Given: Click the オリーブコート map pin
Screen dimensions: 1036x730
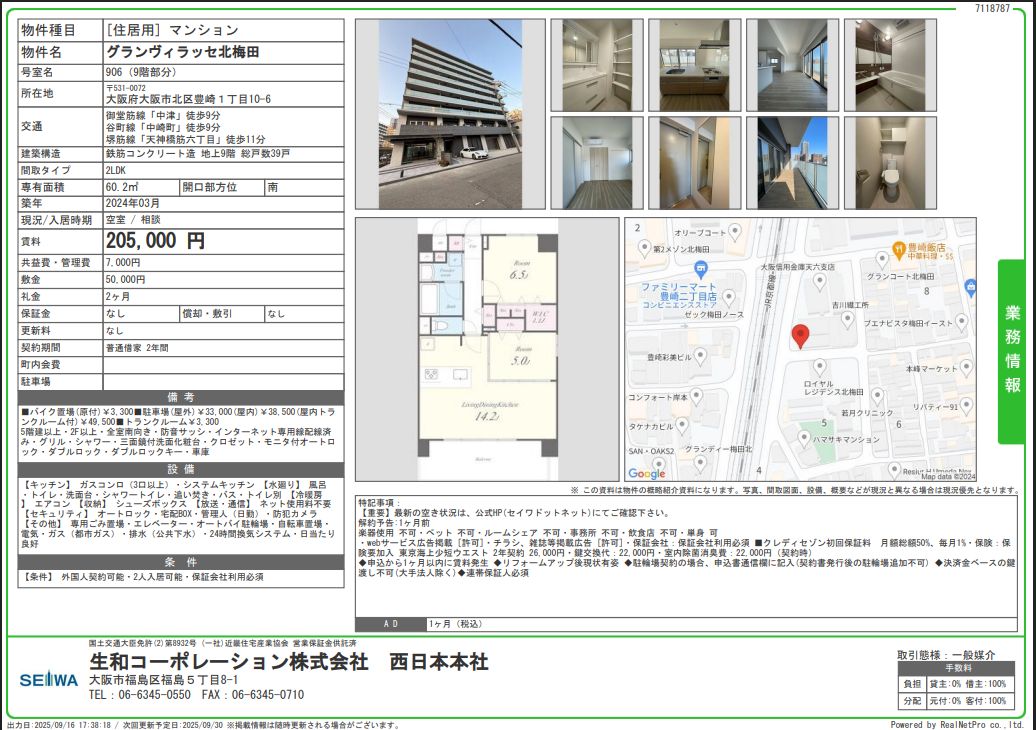Looking at the screenshot, I should point(735,232).
